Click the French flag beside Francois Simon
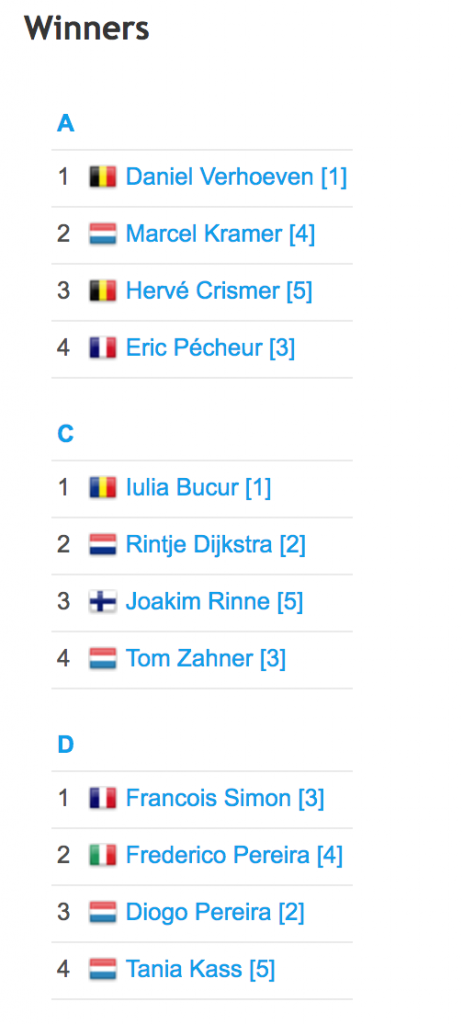463x1024 pixels. (103, 798)
